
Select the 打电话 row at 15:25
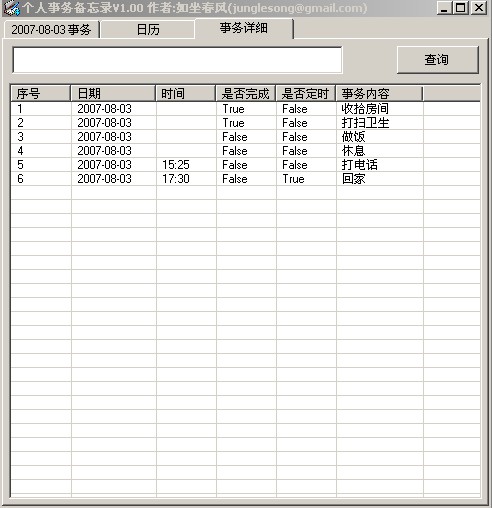[245, 165]
